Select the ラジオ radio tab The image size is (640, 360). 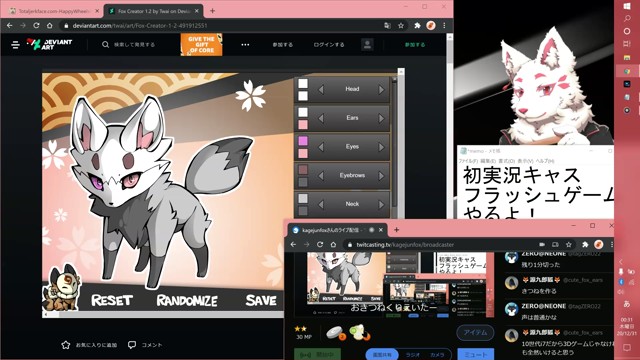413,355
